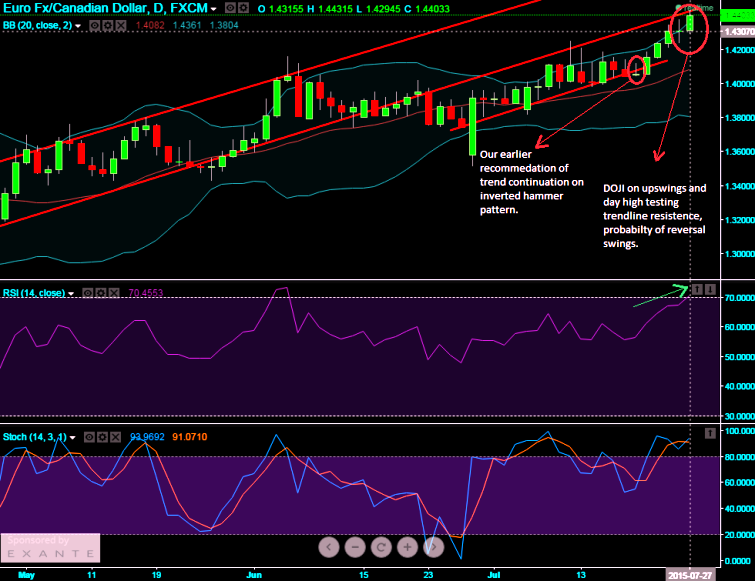Zoom out with the round minus button
This screenshot has height=581, width=755.
pos(355,547)
